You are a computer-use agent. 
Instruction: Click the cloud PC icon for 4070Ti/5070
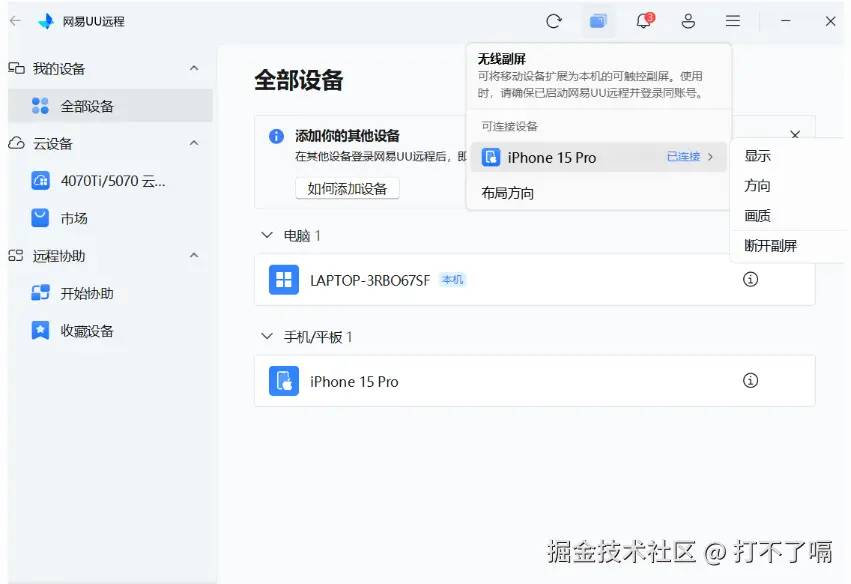point(40,181)
